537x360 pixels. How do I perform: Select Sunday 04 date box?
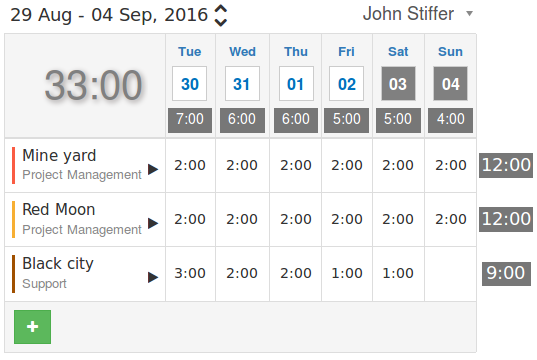(x=450, y=84)
